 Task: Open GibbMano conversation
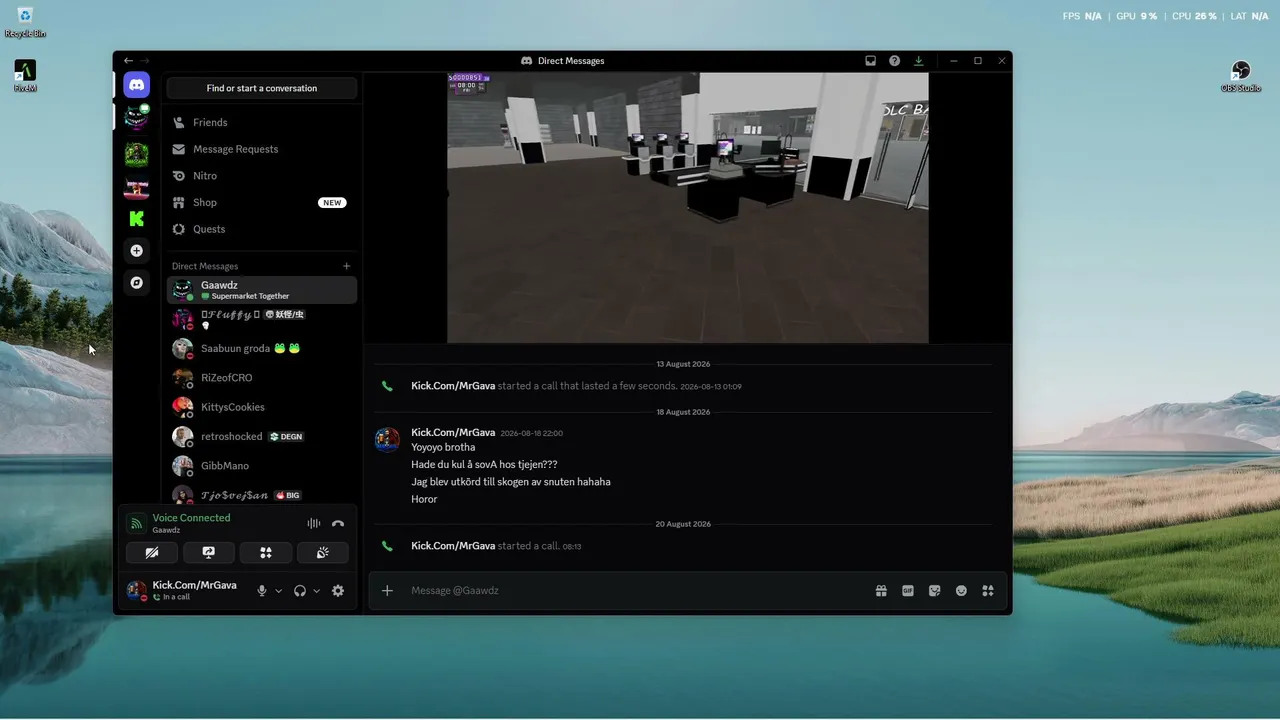(x=262, y=466)
